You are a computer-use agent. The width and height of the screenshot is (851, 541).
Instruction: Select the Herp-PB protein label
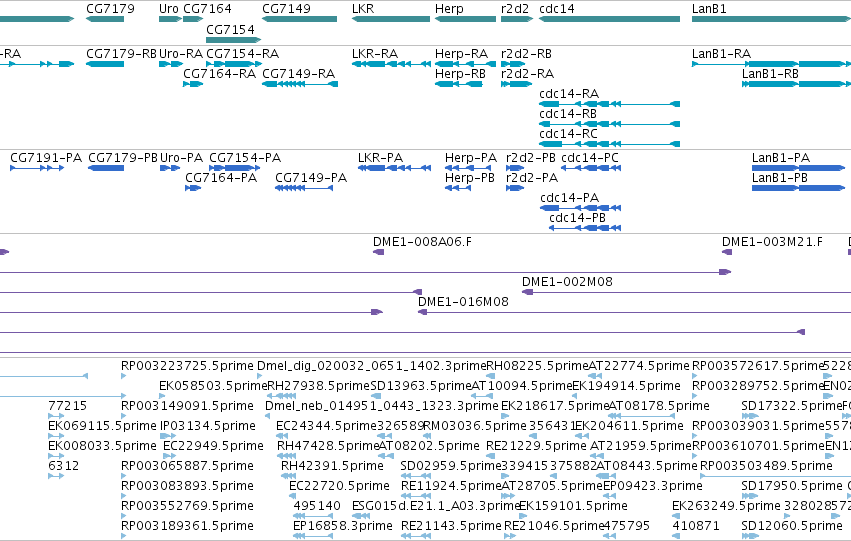tap(469, 178)
